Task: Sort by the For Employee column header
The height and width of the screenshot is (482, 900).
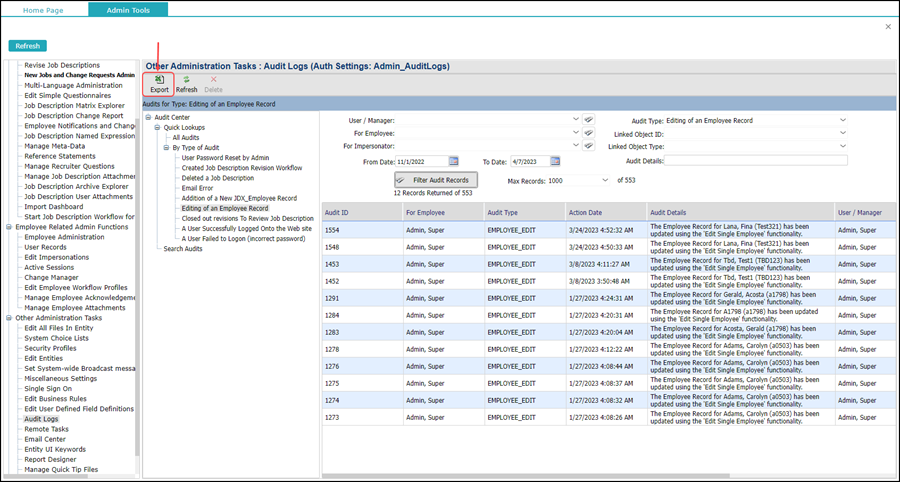Action: [444, 212]
